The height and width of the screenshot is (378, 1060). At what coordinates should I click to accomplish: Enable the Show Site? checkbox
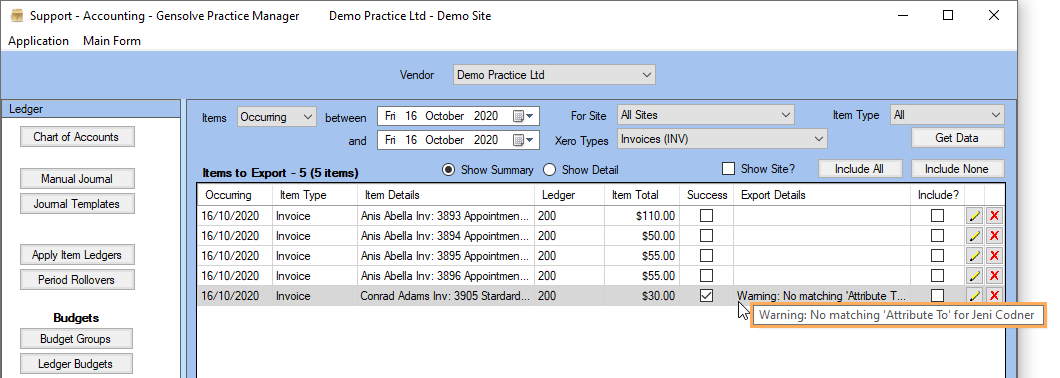(728, 169)
